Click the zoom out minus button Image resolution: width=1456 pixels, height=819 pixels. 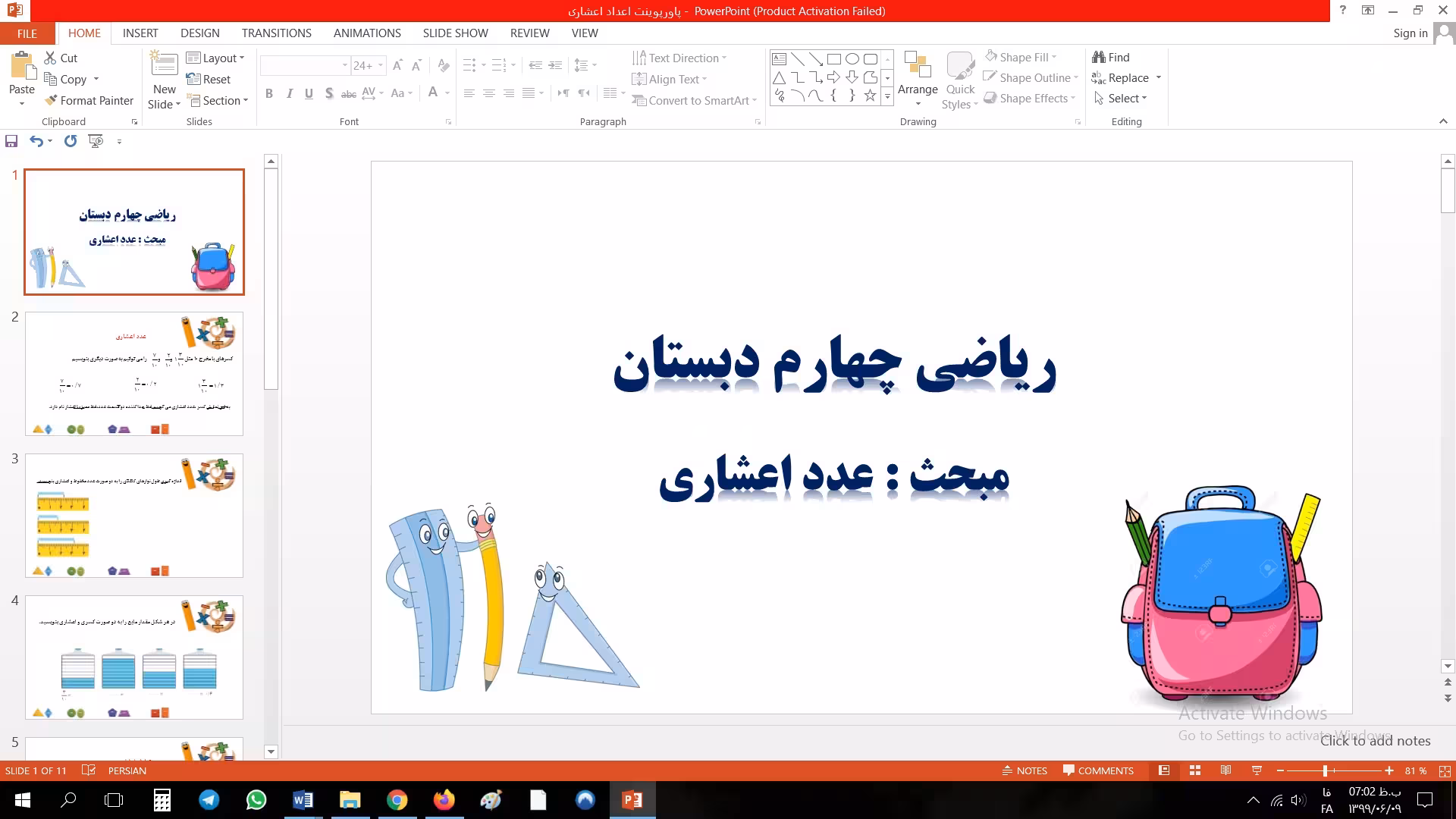(x=1281, y=770)
